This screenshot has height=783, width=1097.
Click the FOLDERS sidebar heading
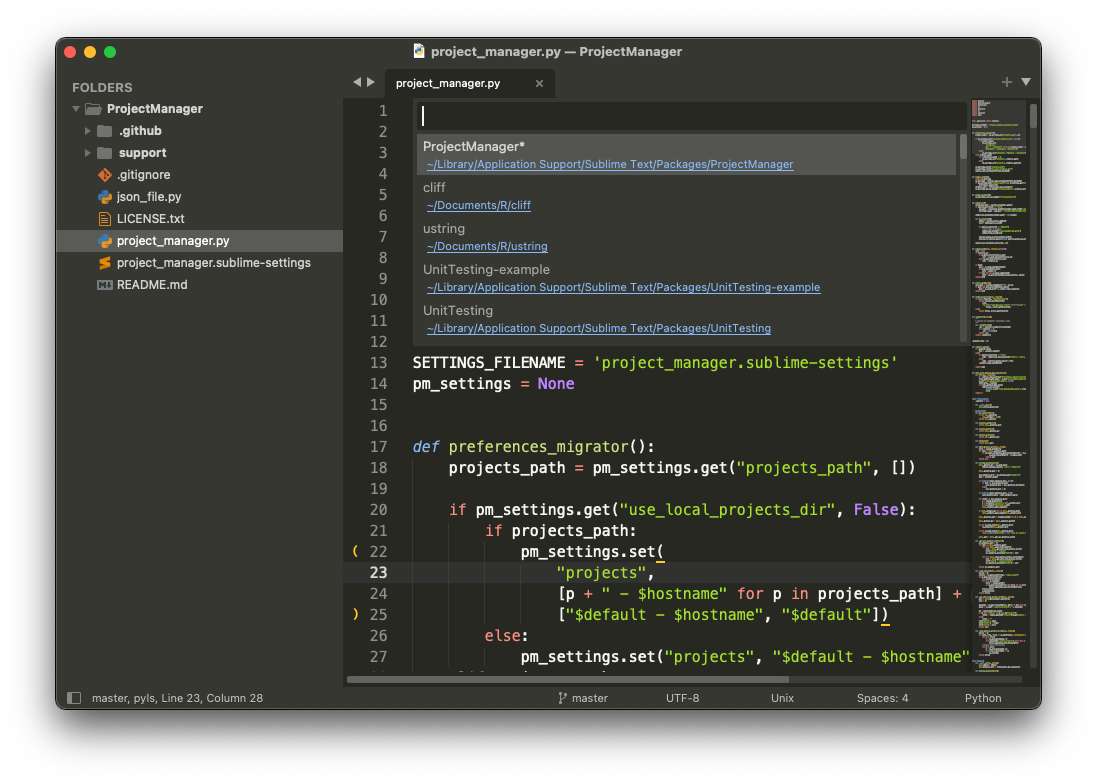(x=102, y=87)
